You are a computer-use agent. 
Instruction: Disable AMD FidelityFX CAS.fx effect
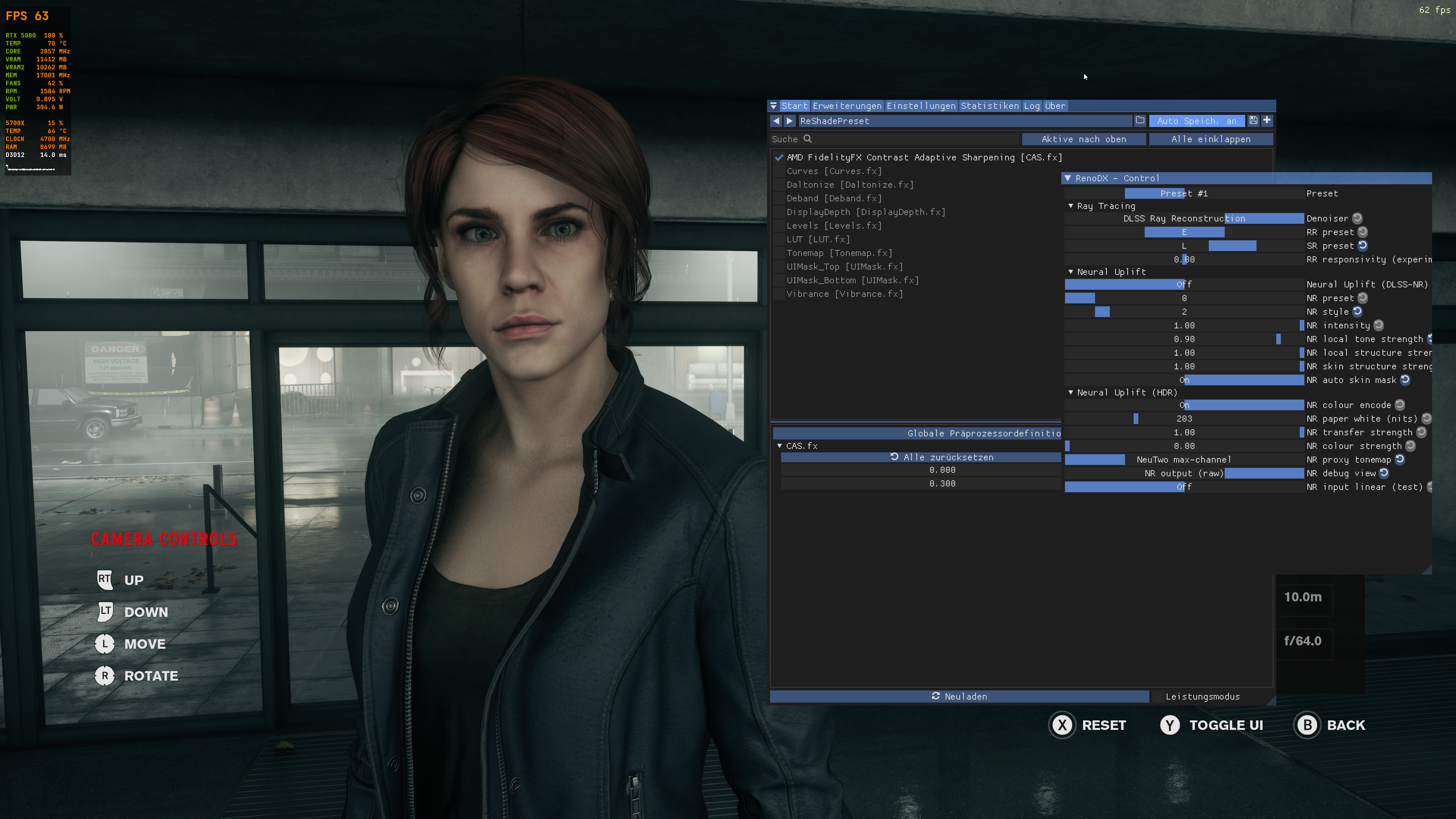[x=778, y=158]
